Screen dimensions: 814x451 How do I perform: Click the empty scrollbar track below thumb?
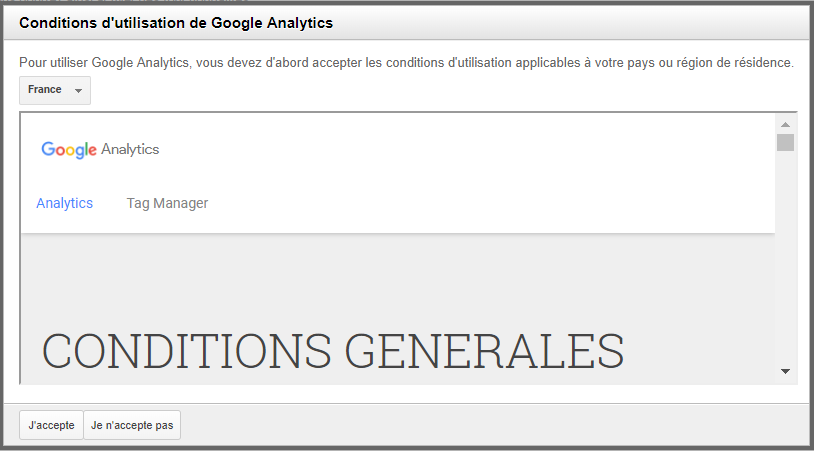click(785, 258)
